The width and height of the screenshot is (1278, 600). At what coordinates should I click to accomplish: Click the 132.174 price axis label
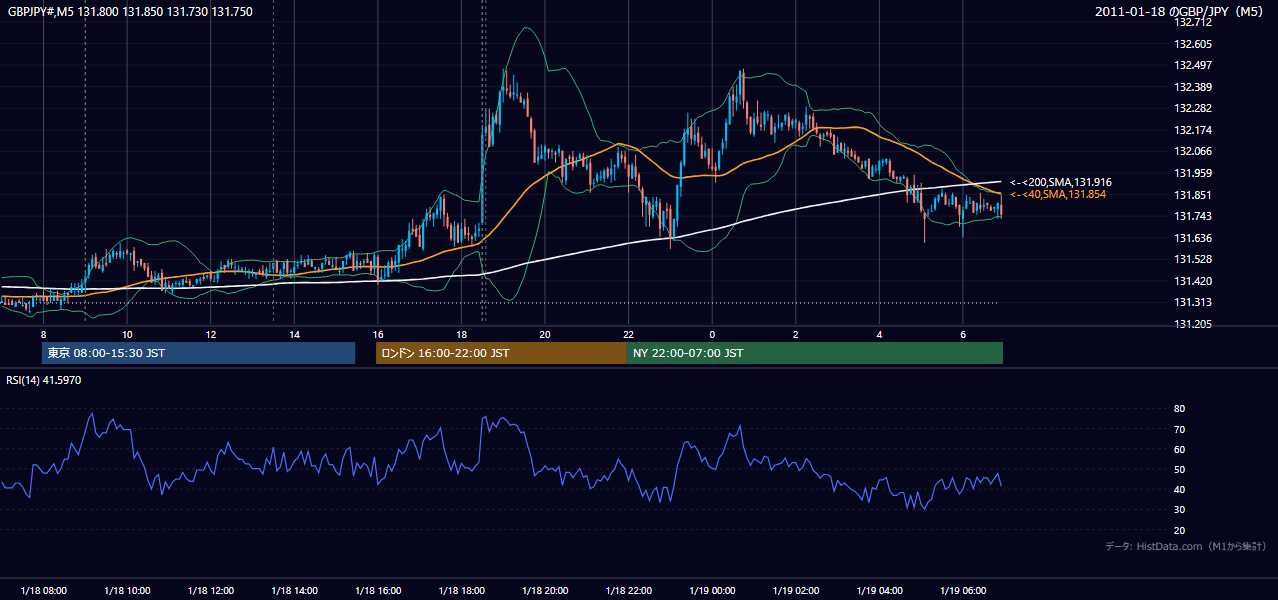click(x=1194, y=130)
